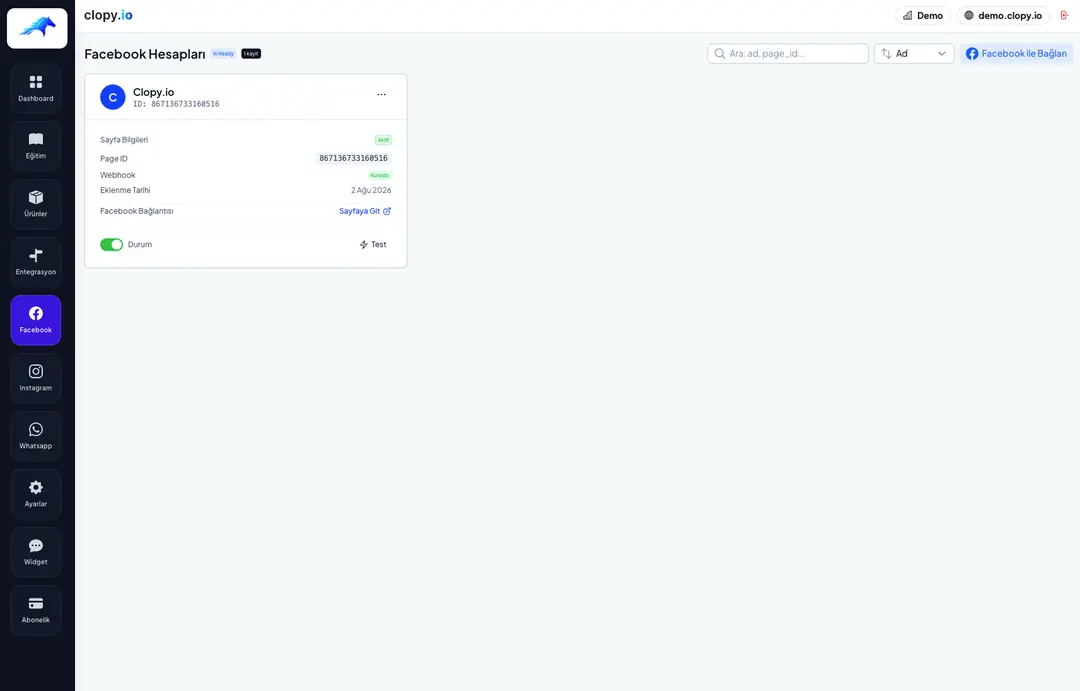1080x691 pixels.
Task: Open Ayarlar settings
Action: point(36,494)
